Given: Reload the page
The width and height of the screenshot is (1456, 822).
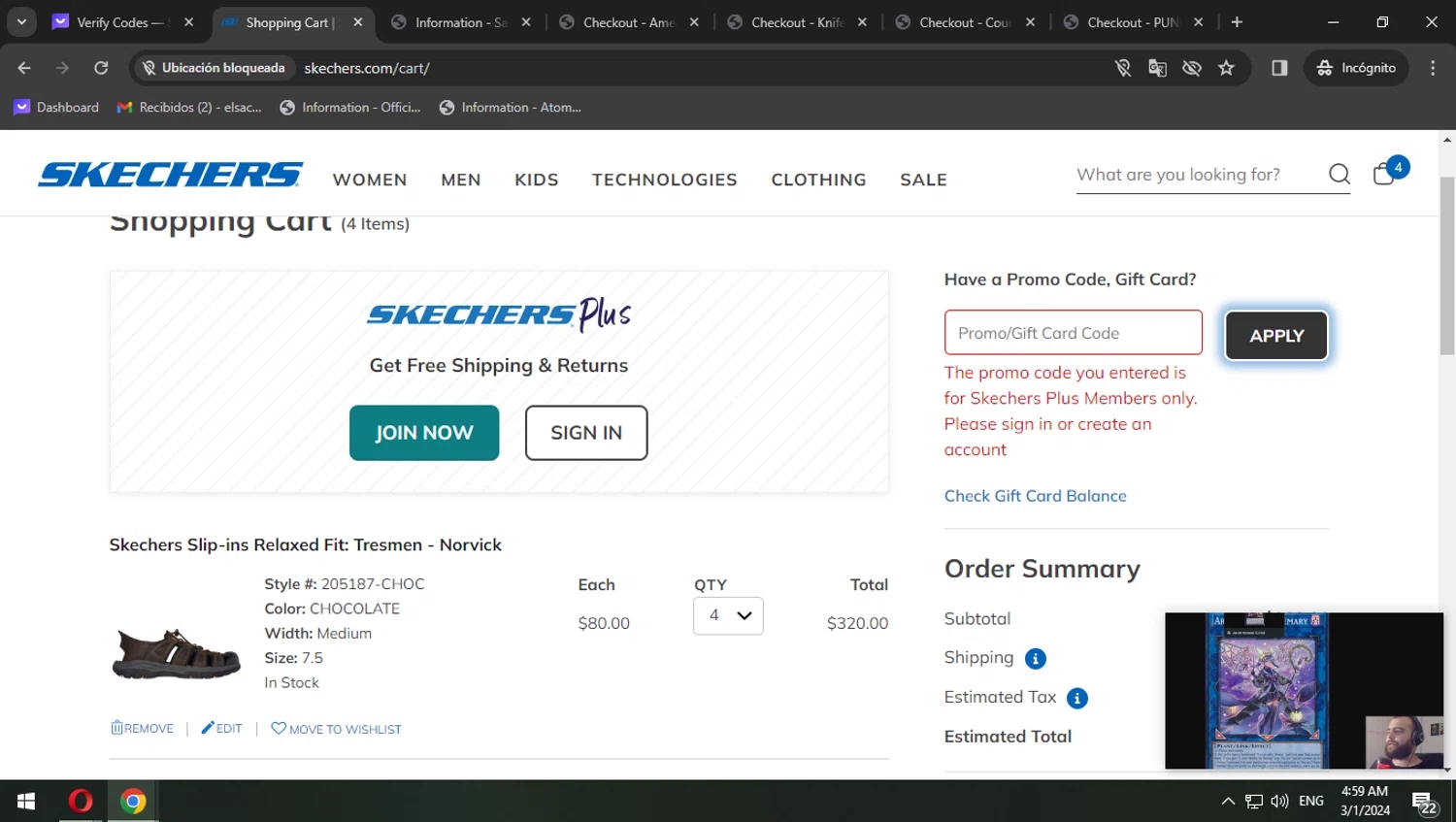Looking at the screenshot, I should (x=101, y=68).
